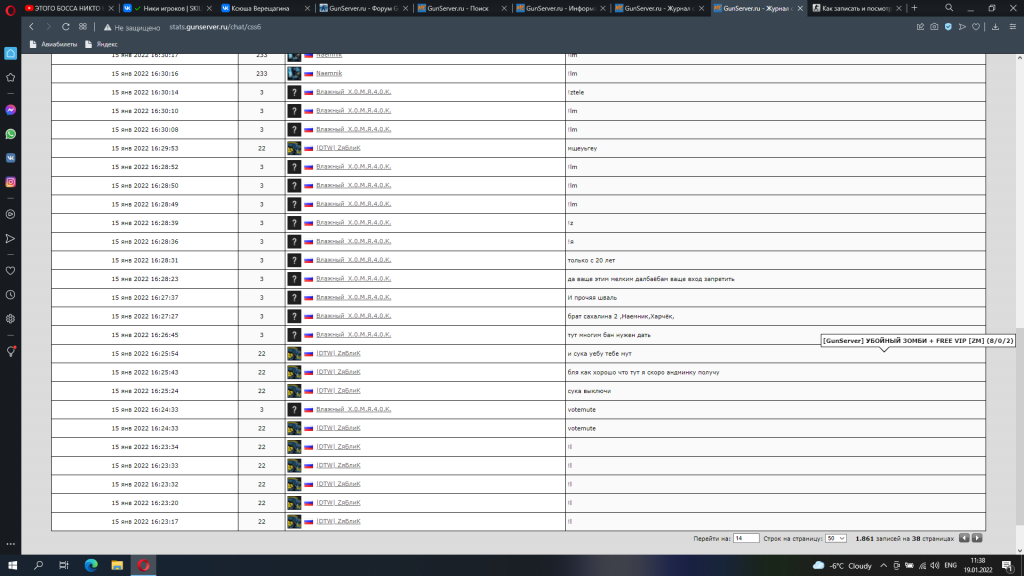
Task: Open Instagram in the Opera sidebar
Action: [x=10, y=182]
